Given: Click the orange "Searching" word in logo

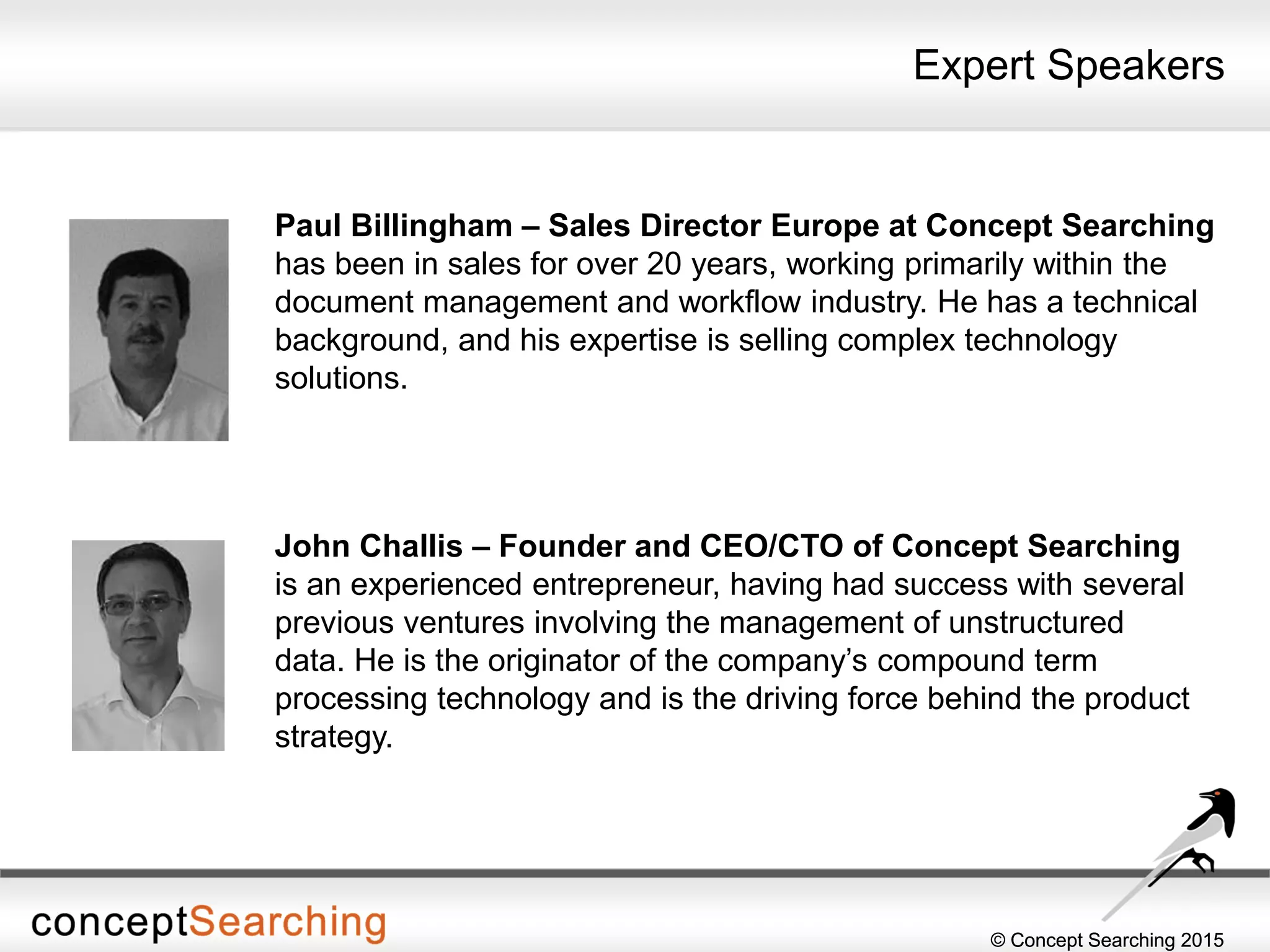Looking at the screenshot, I should [287, 923].
